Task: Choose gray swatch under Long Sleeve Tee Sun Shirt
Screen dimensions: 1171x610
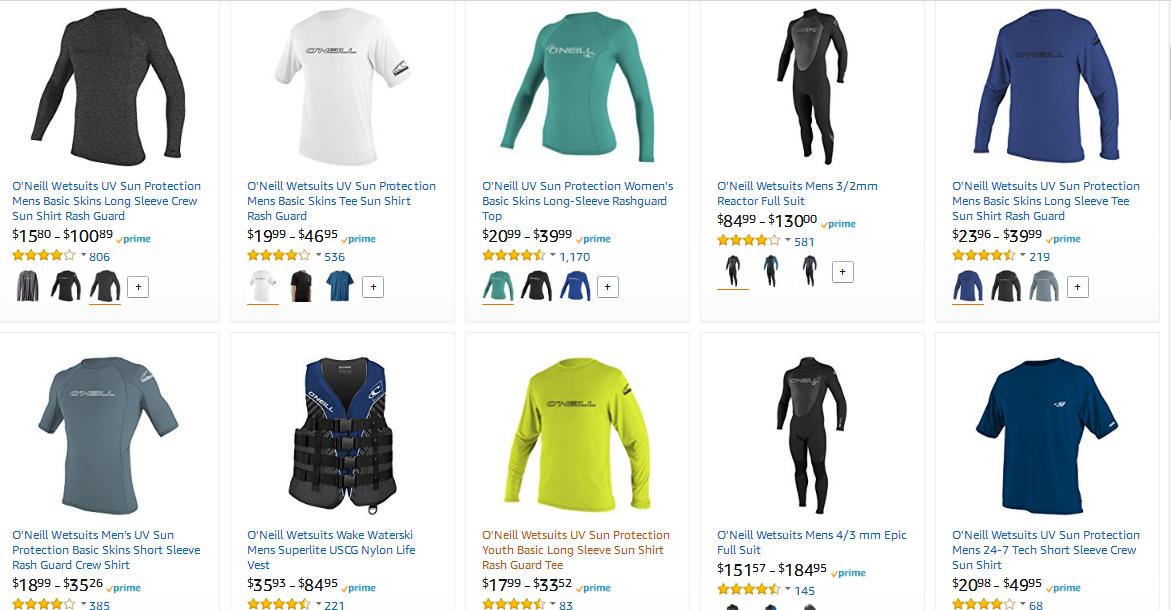Action: [1044, 287]
